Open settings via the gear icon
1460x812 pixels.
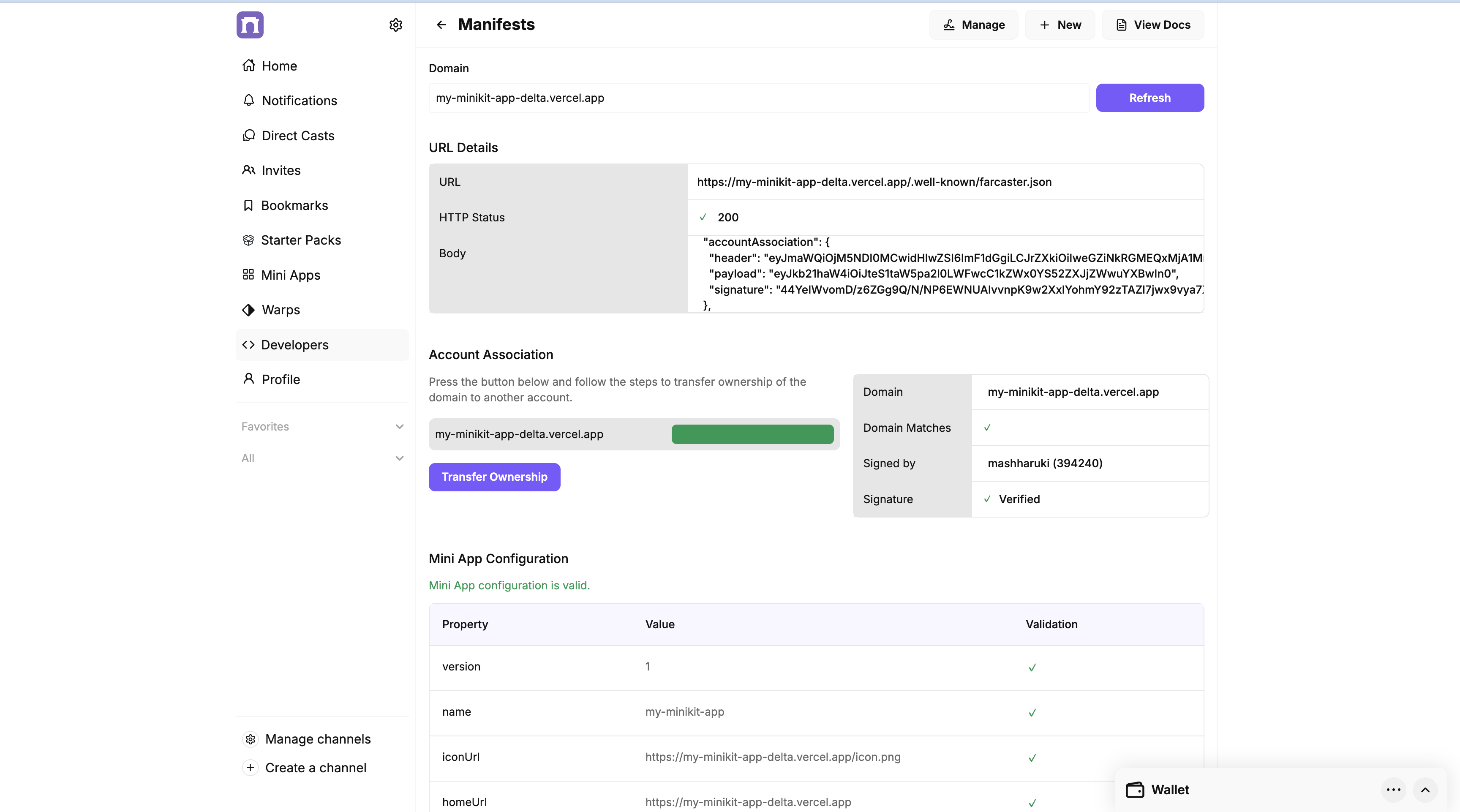(x=395, y=25)
